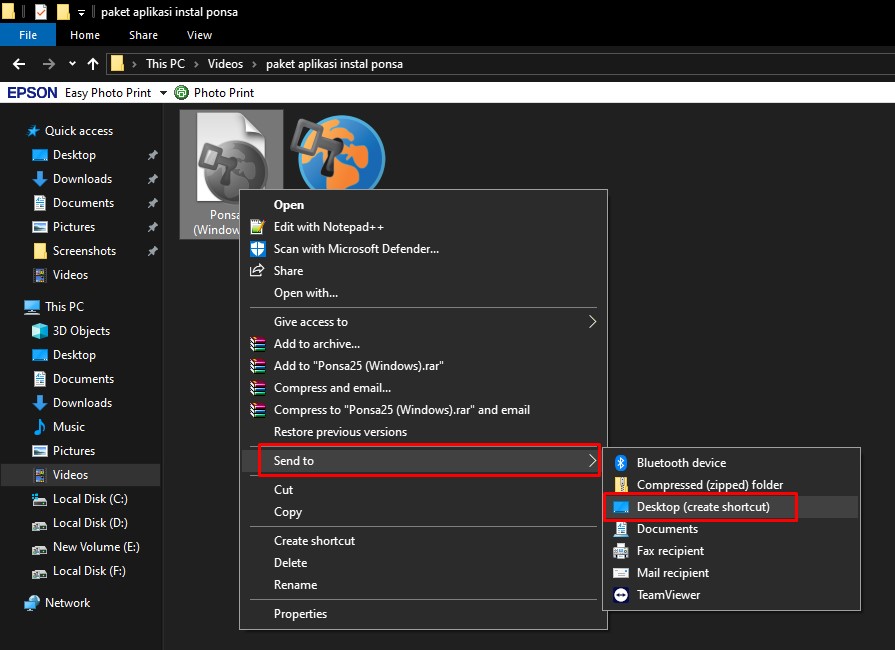
Task: Open pinned Pictures under Quick access
Action: [x=74, y=227]
